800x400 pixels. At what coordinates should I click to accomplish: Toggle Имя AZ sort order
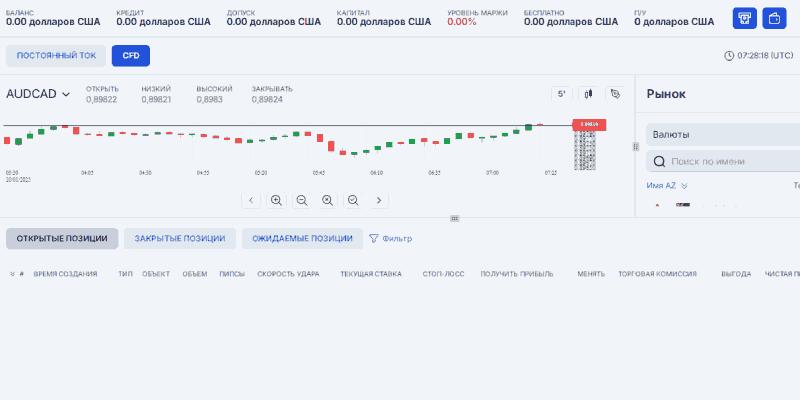(x=668, y=185)
